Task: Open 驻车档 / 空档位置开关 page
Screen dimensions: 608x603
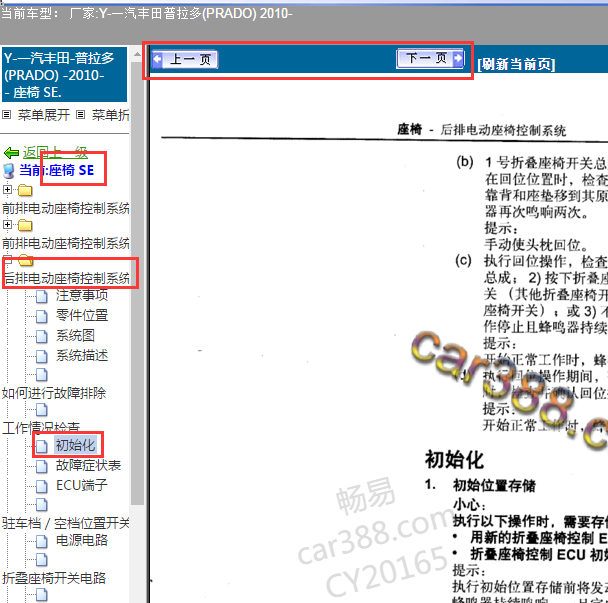Action: coord(66,523)
